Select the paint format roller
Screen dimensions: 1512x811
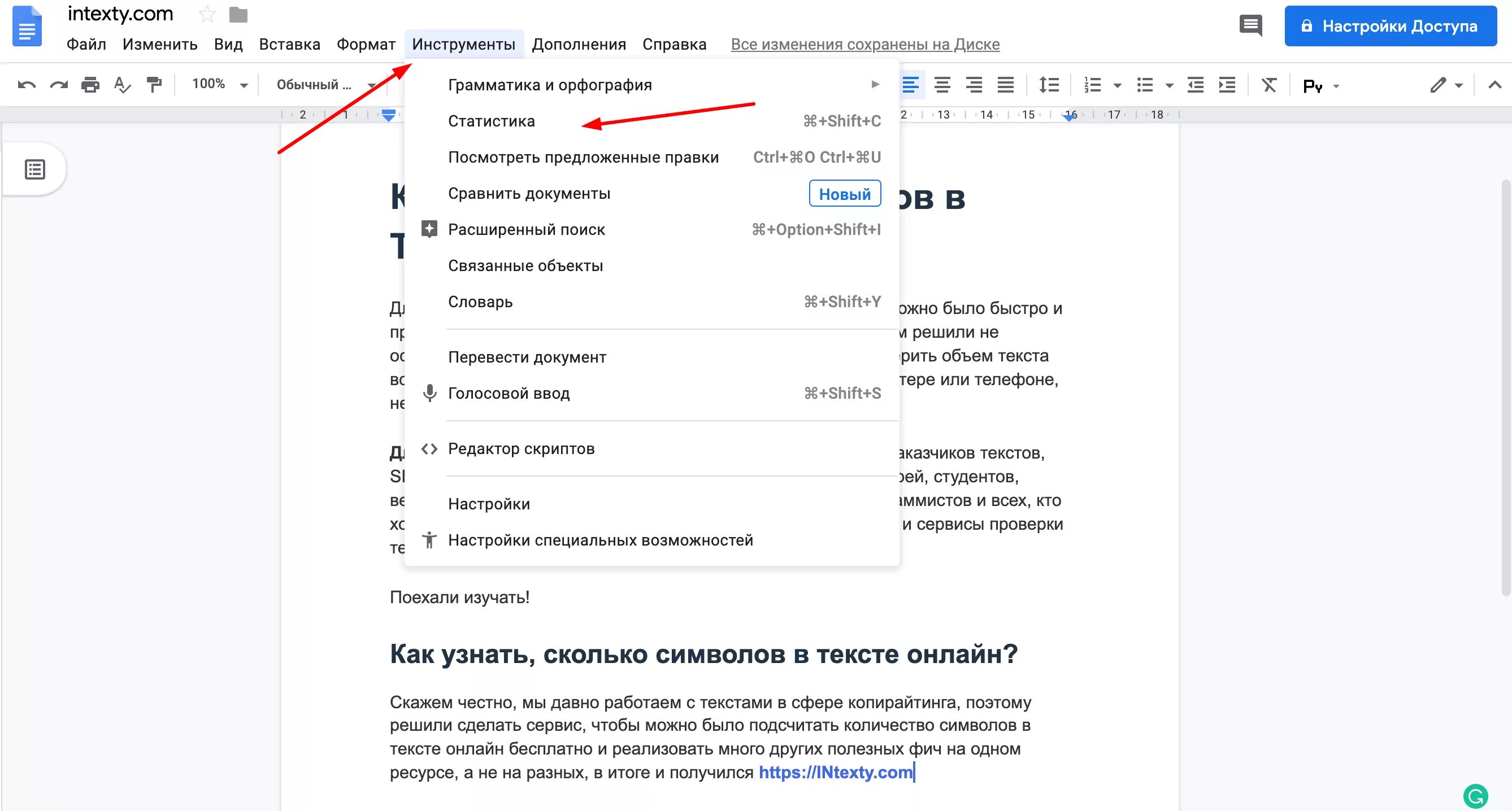pos(154,85)
